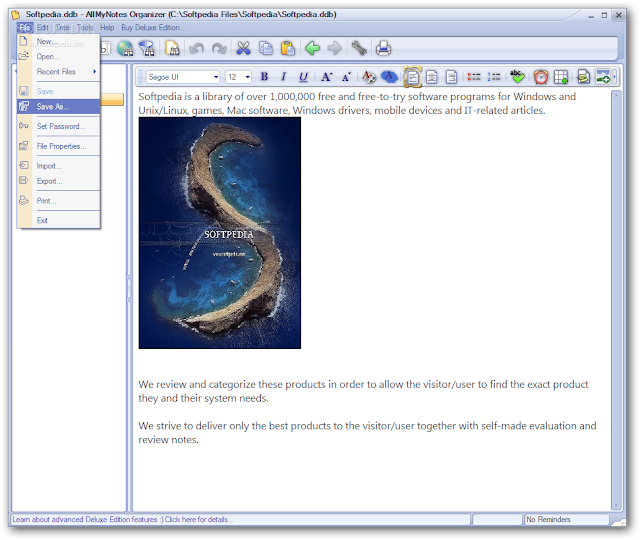640x540 pixels.
Task: Insert picture using image icon
Action: pyautogui.click(x=603, y=77)
